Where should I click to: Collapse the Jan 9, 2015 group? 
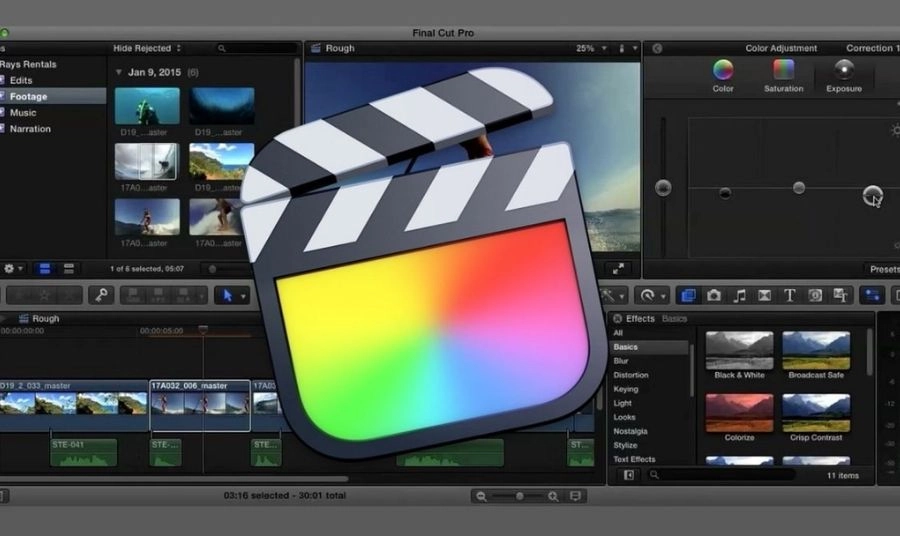click(x=119, y=72)
